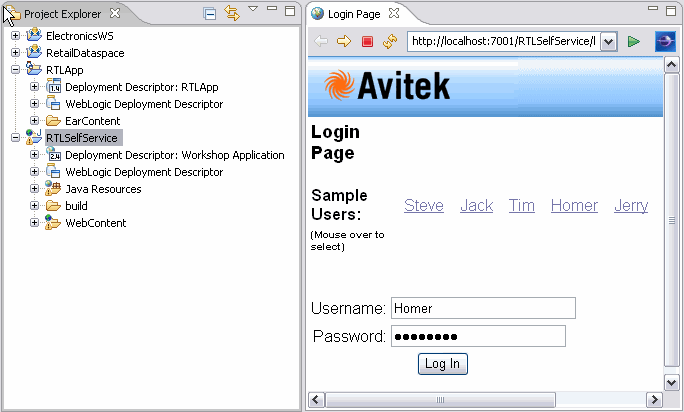Viewport: 684px width, 412px height.
Task: Click the horizontal scrollbar thumb
Action: (440, 399)
